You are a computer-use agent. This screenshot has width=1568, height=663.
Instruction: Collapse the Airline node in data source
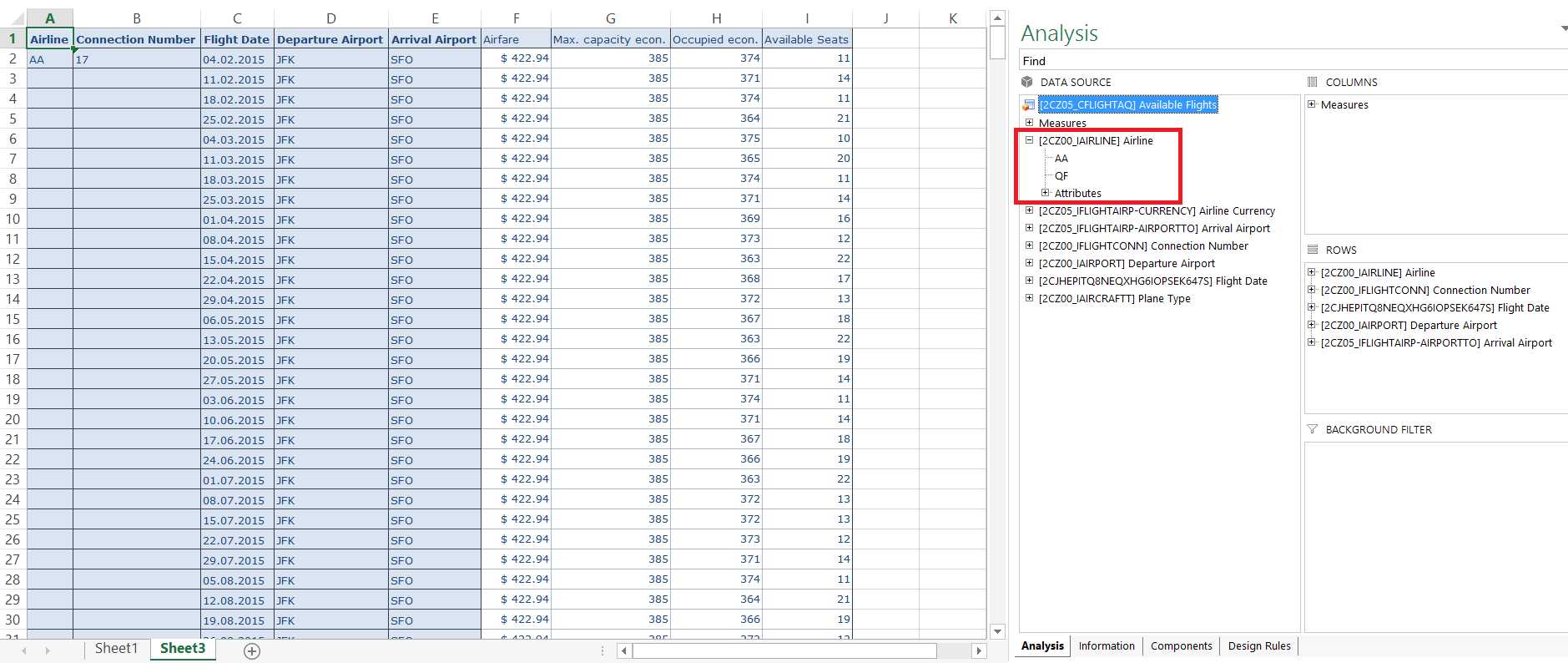point(1029,140)
